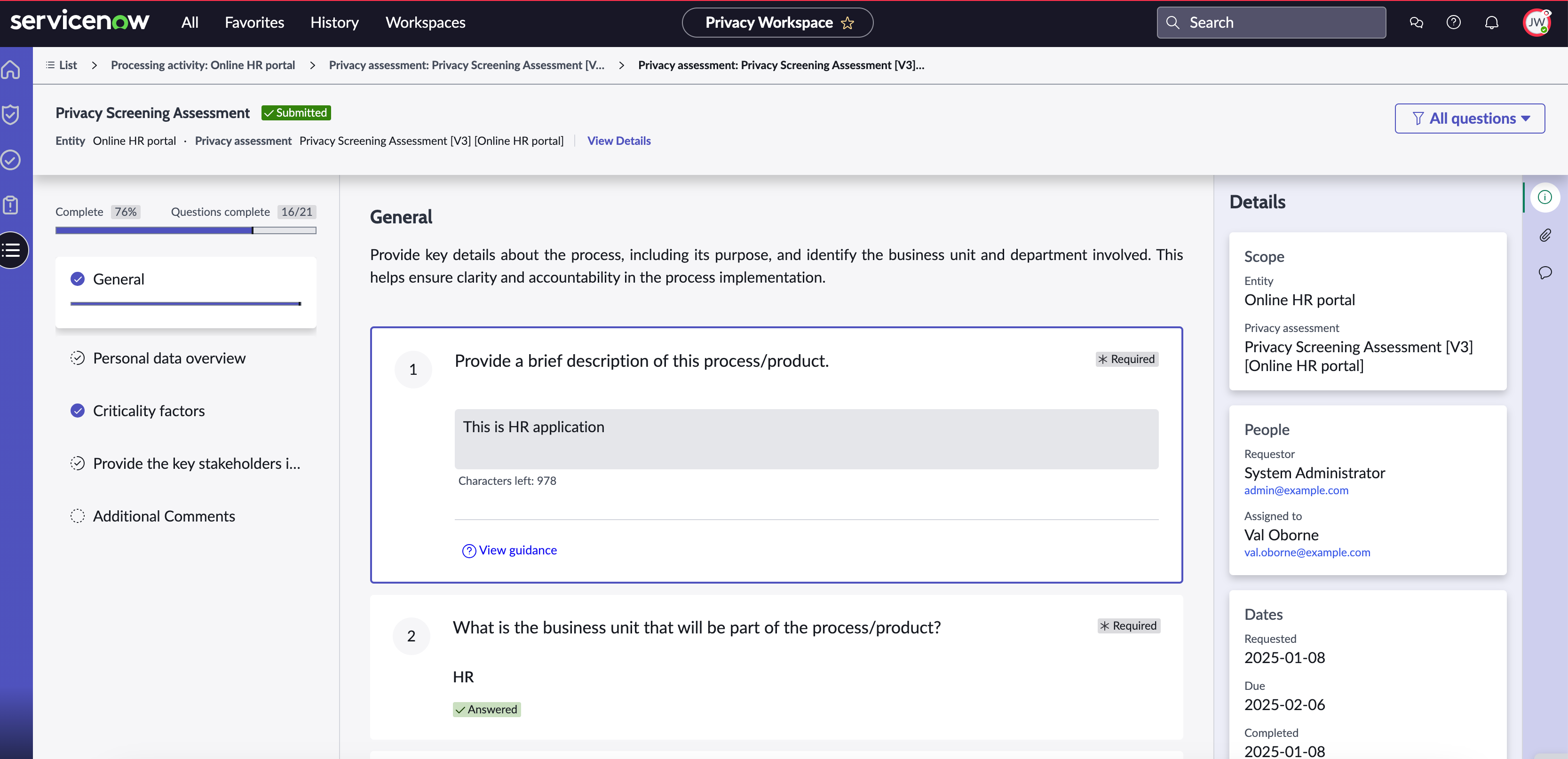Click the help question mark icon
1568x759 pixels.
click(x=1453, y=23)
